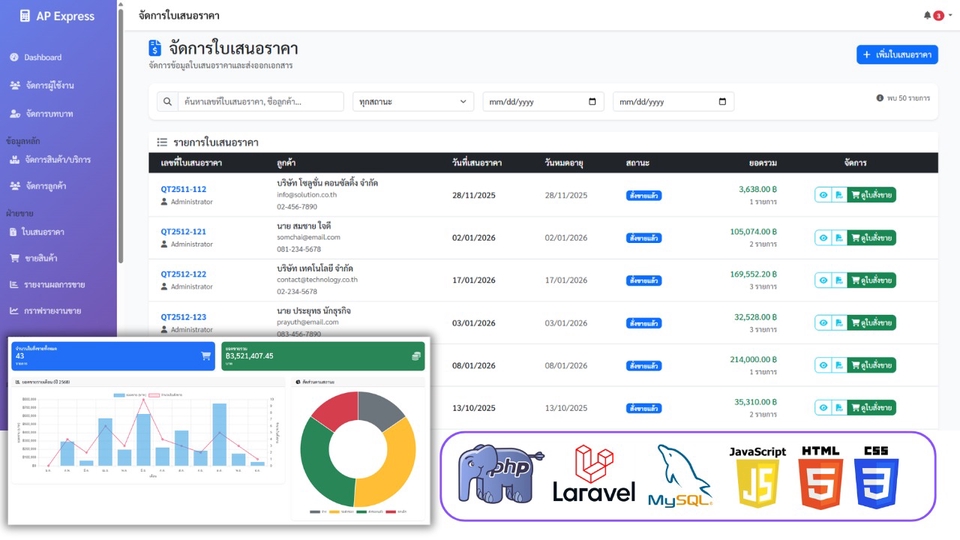Click the AP Express calculator logo icon

[25, 16]
